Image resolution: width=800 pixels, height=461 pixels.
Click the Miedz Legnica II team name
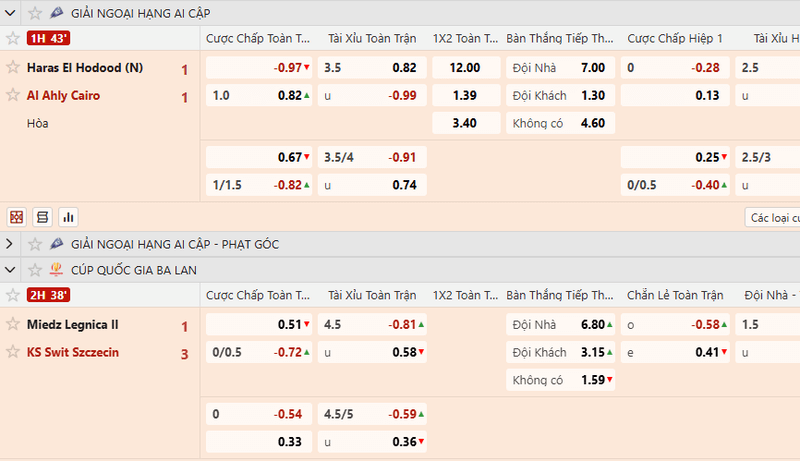pyautogui.click(x=73, y=325)
